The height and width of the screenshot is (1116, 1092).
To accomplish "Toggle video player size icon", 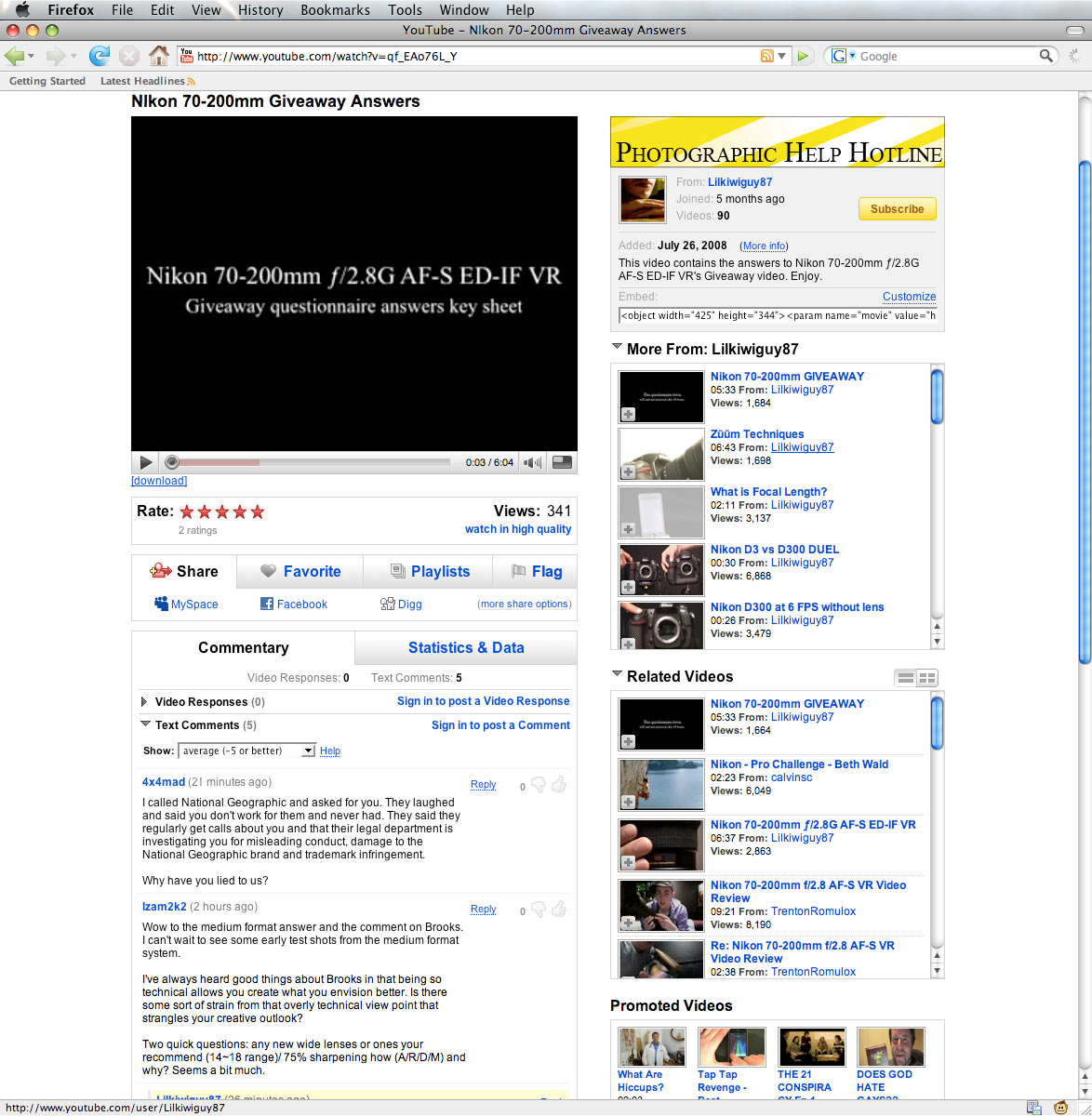I will click(562, 462).
